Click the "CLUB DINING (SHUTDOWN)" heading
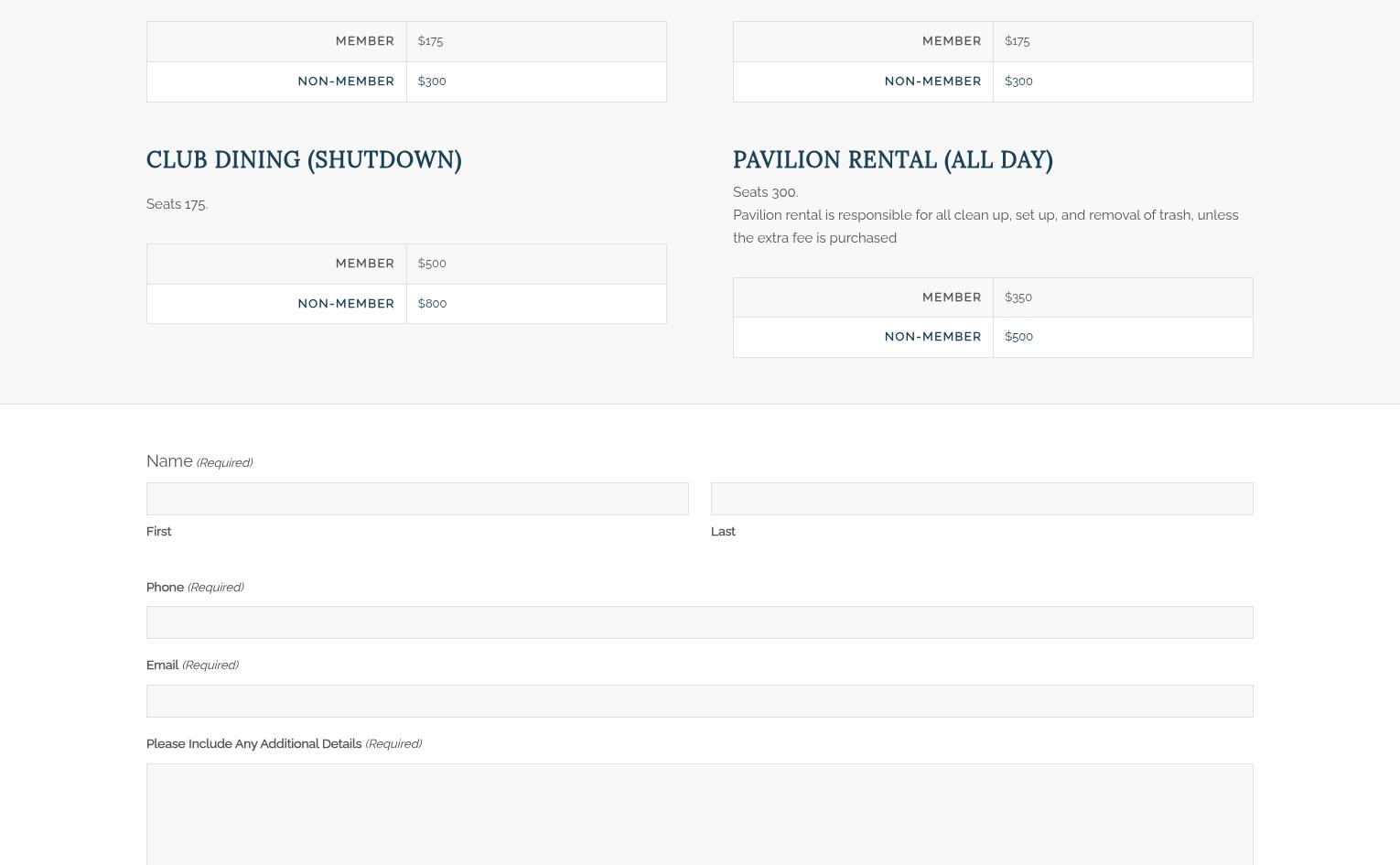 point(304,160)
